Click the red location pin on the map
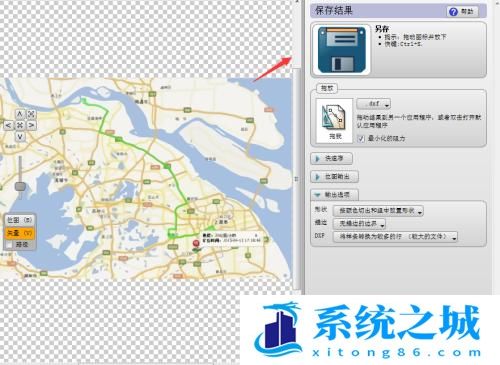 pos(196,244)
